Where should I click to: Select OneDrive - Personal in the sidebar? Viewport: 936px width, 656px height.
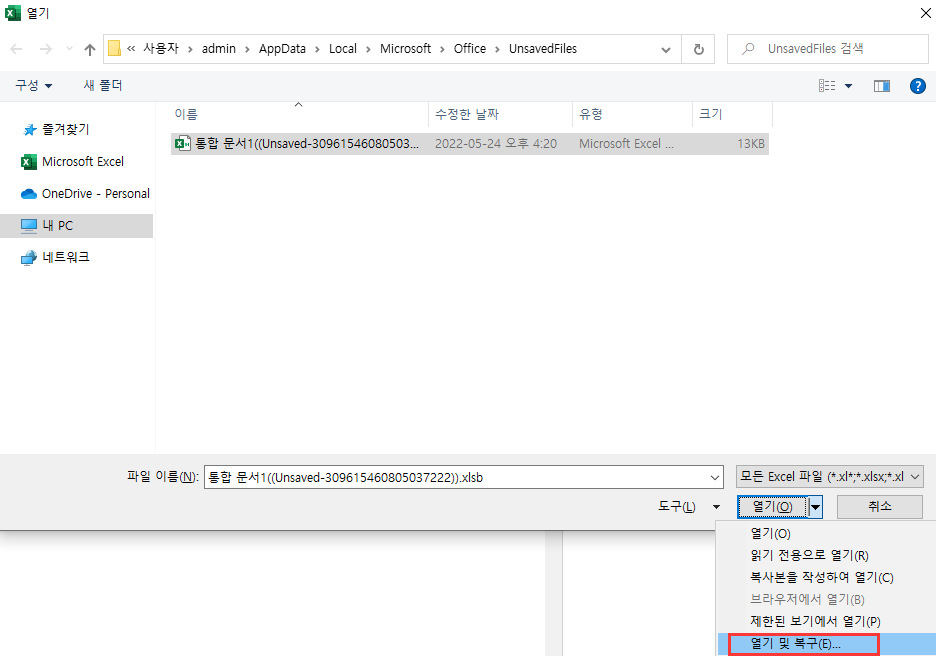click(76, 193)
